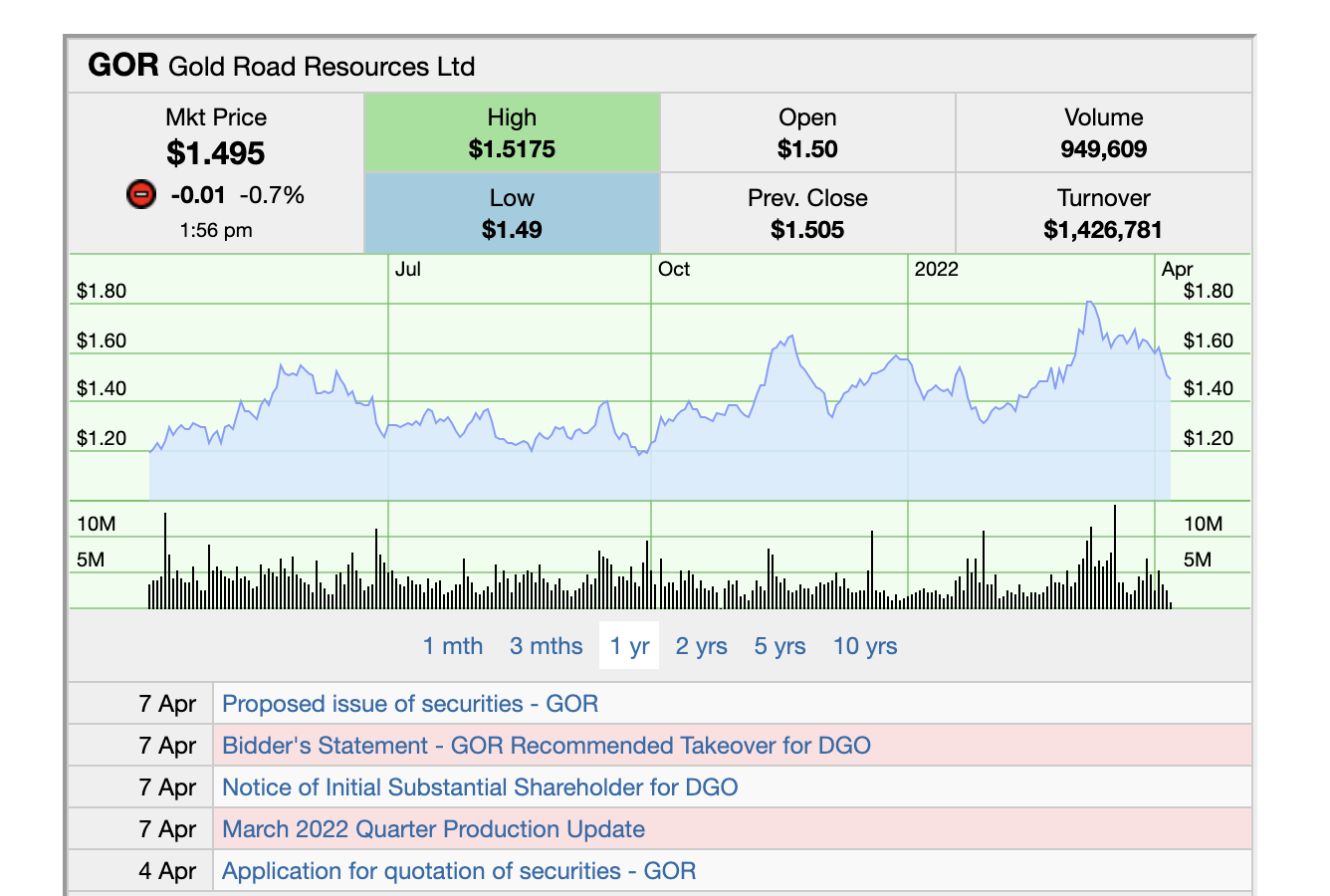Click the Oct marker on chart
This screenshot has width=1330, height=896.
[674, 269]
